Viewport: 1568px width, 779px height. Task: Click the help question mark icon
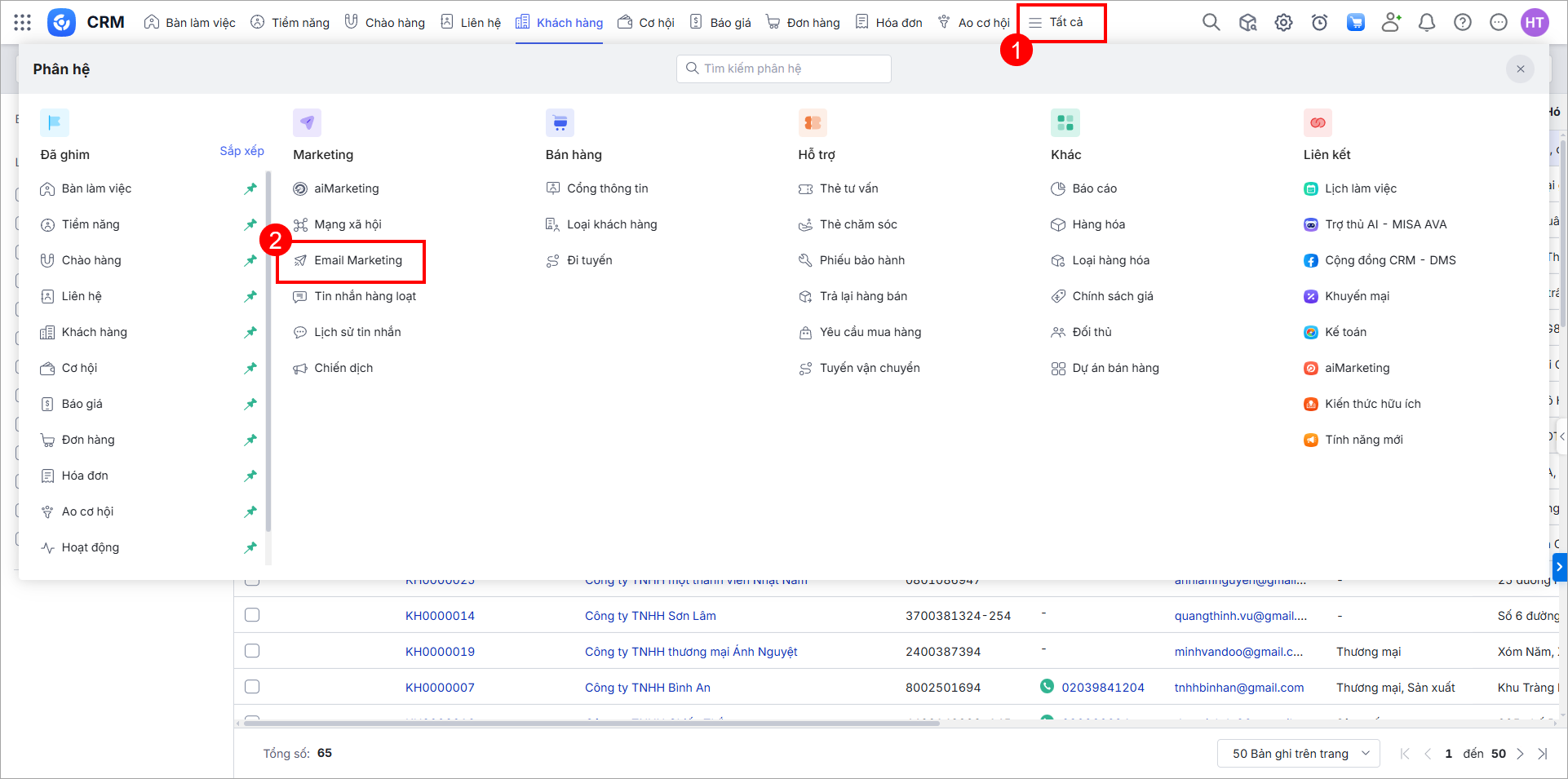click(1462, 22)
